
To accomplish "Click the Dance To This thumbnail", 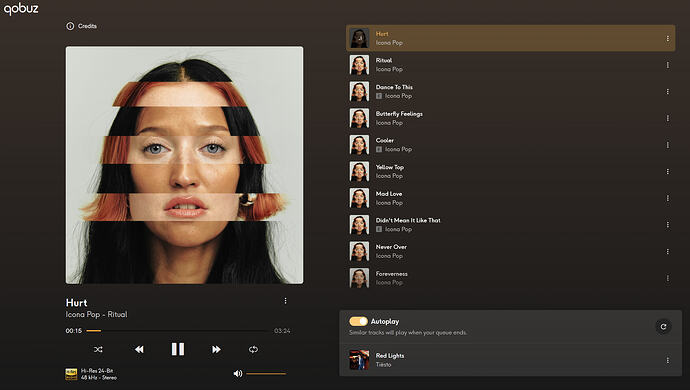I will coord(359,92).
